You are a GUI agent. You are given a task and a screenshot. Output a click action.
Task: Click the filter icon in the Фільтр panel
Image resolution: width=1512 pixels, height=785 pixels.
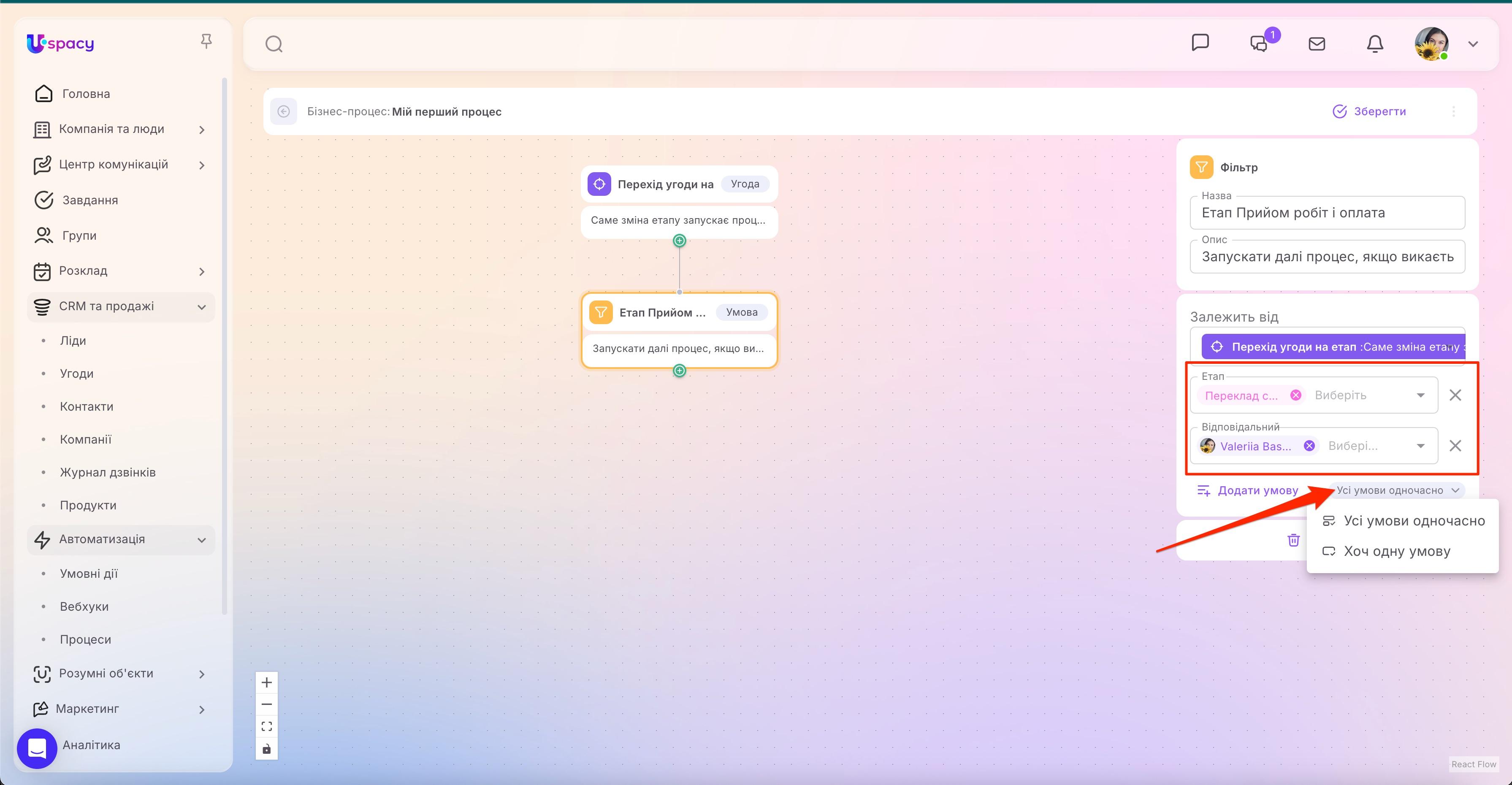click(x=1201, y=167)
